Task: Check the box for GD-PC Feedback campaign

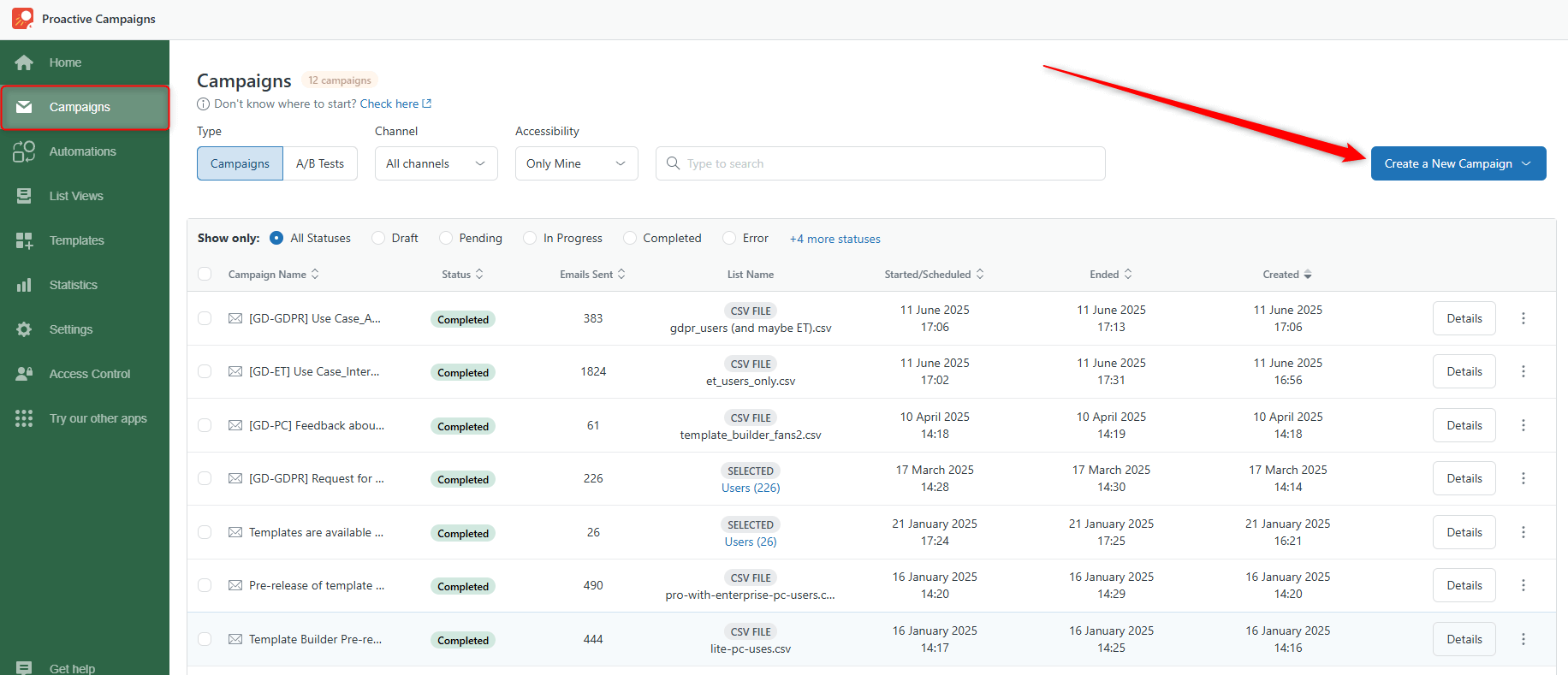Action: point(205,425)
